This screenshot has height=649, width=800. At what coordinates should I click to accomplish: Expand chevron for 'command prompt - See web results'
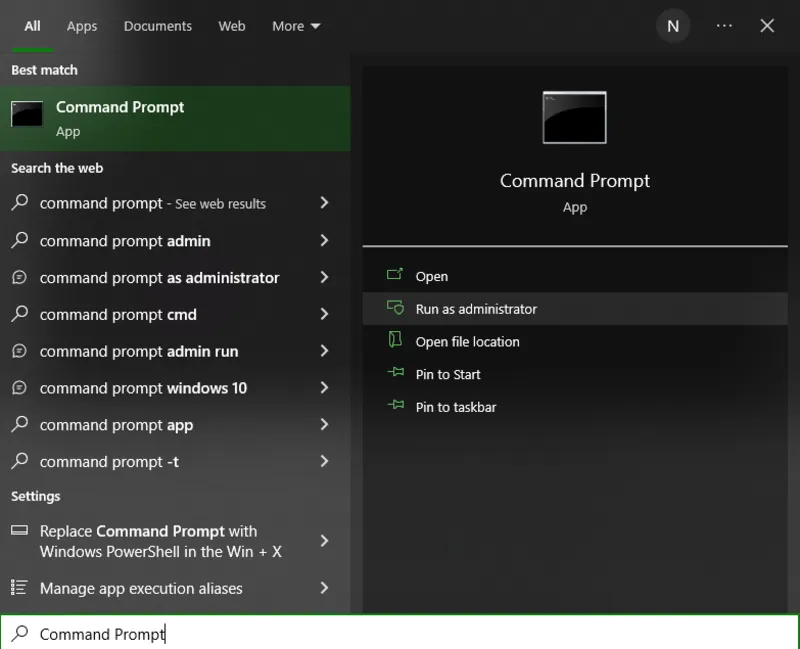(324, 203)
